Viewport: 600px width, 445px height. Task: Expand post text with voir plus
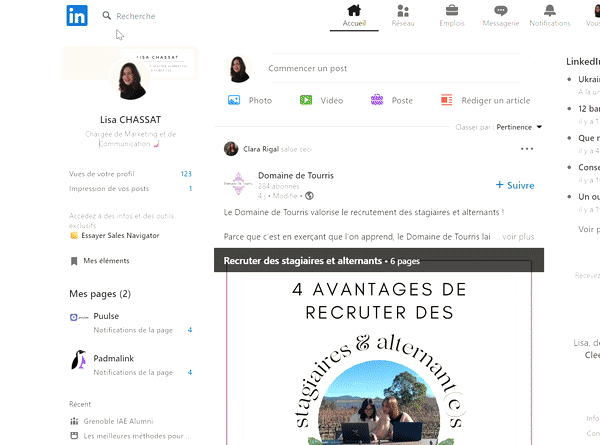[x=515, y=237]
